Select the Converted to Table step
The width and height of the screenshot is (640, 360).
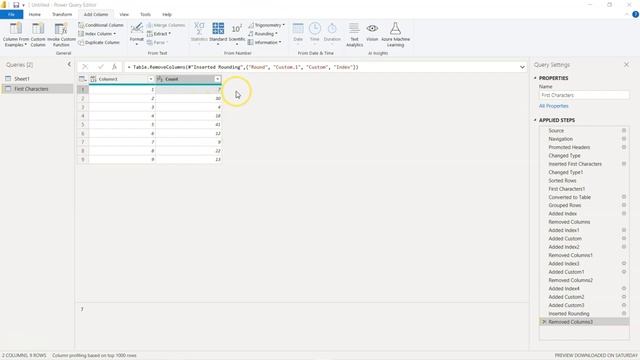point(569,197)
